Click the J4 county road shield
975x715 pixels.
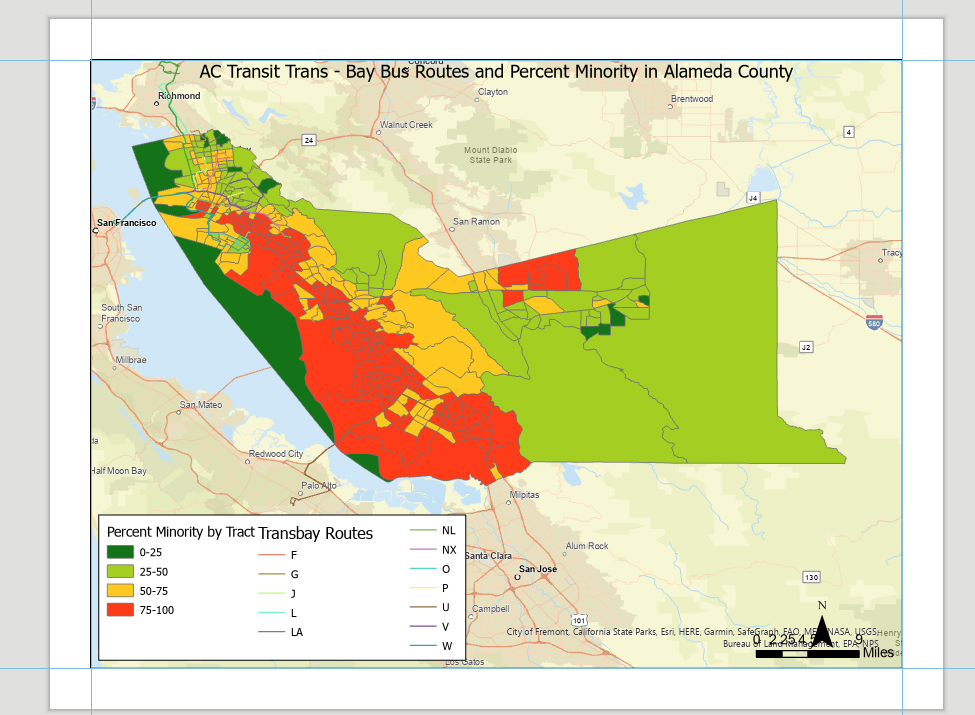(x=753, y=198)
